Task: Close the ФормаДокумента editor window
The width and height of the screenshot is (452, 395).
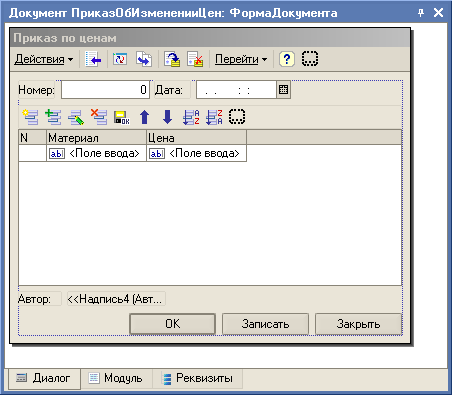Action: coord(438,13)
